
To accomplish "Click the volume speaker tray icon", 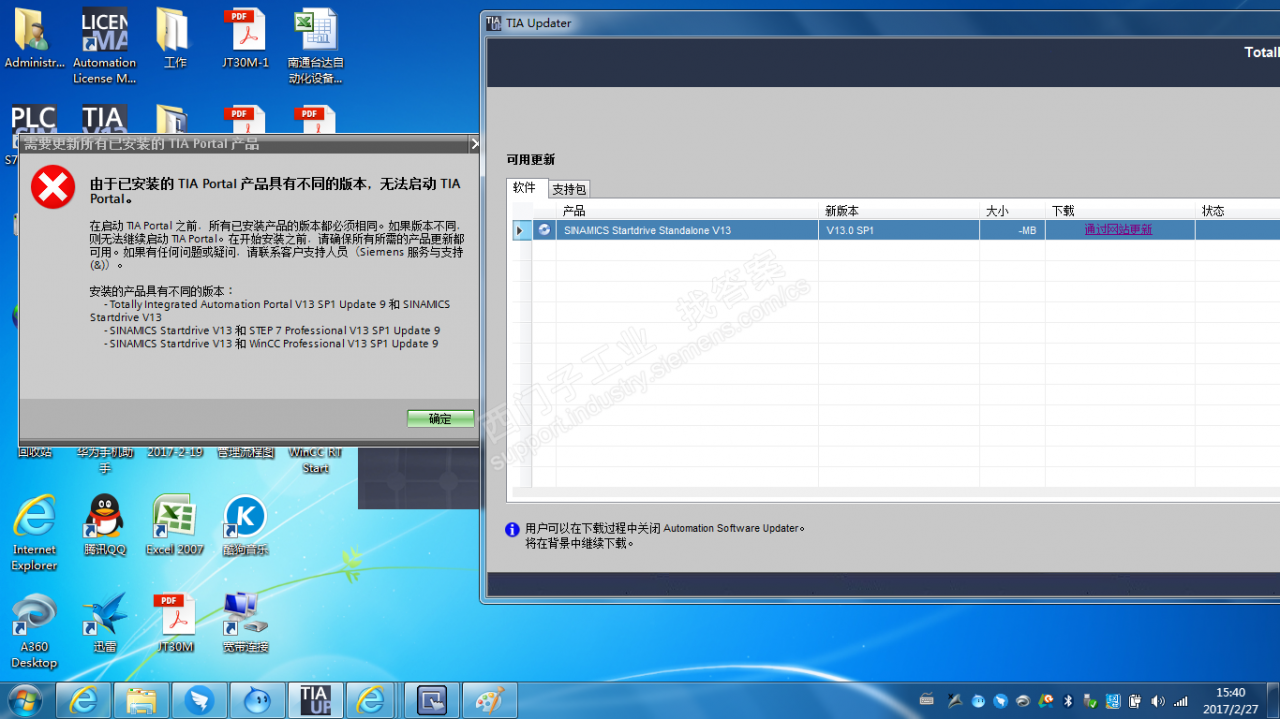I will click(1158, 701).
